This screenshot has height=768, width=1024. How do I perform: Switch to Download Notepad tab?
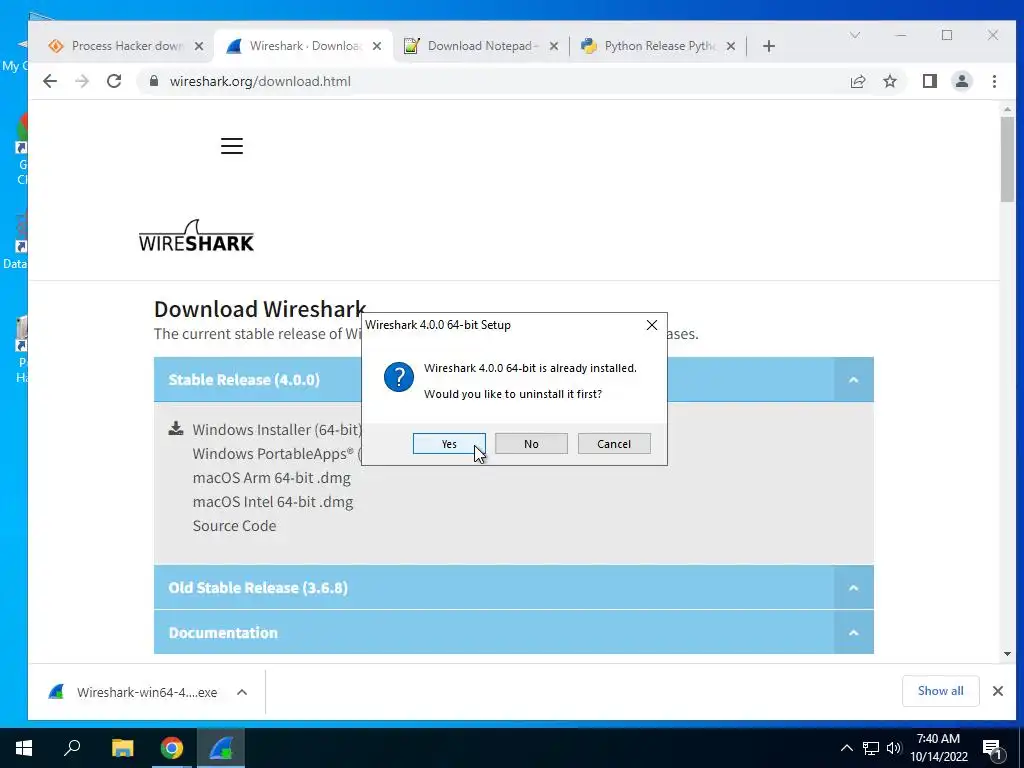pyautogui.click(x=482, y=46)
